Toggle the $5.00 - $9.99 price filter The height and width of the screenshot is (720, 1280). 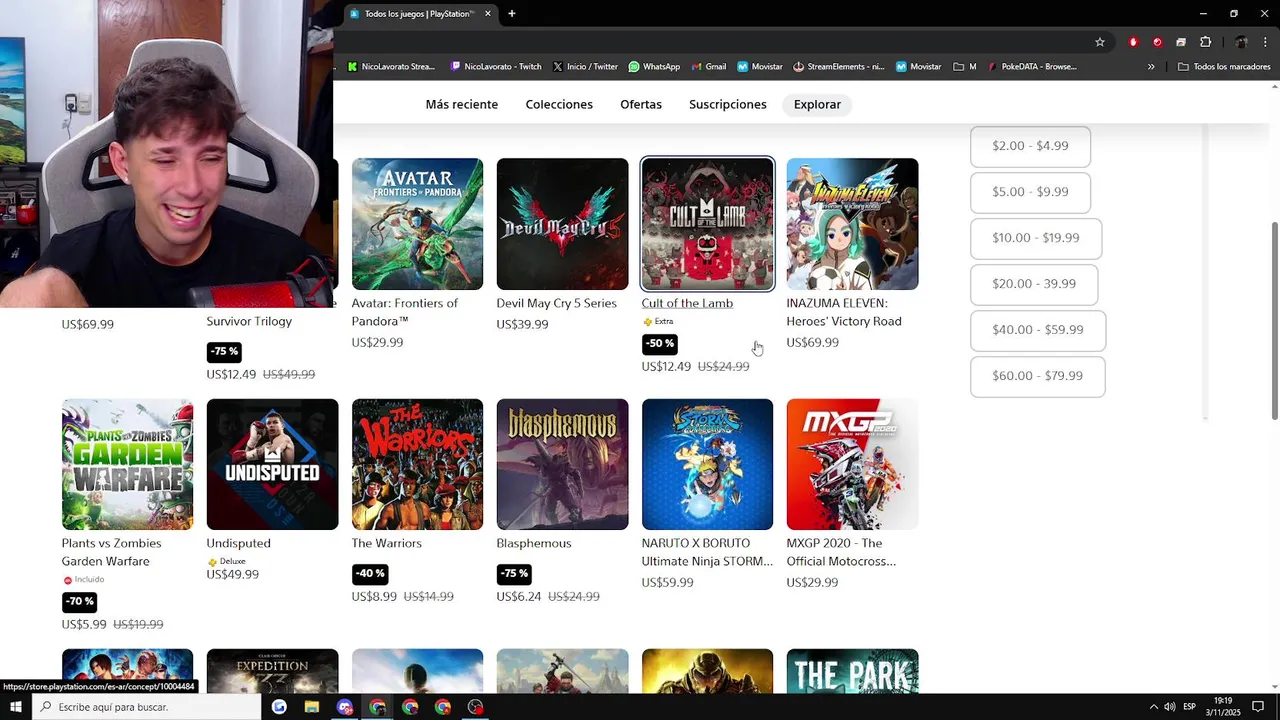1030,192
